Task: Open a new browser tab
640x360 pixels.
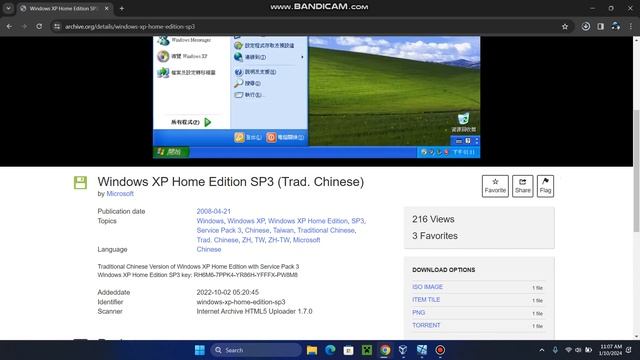Action: pos(122,8)
